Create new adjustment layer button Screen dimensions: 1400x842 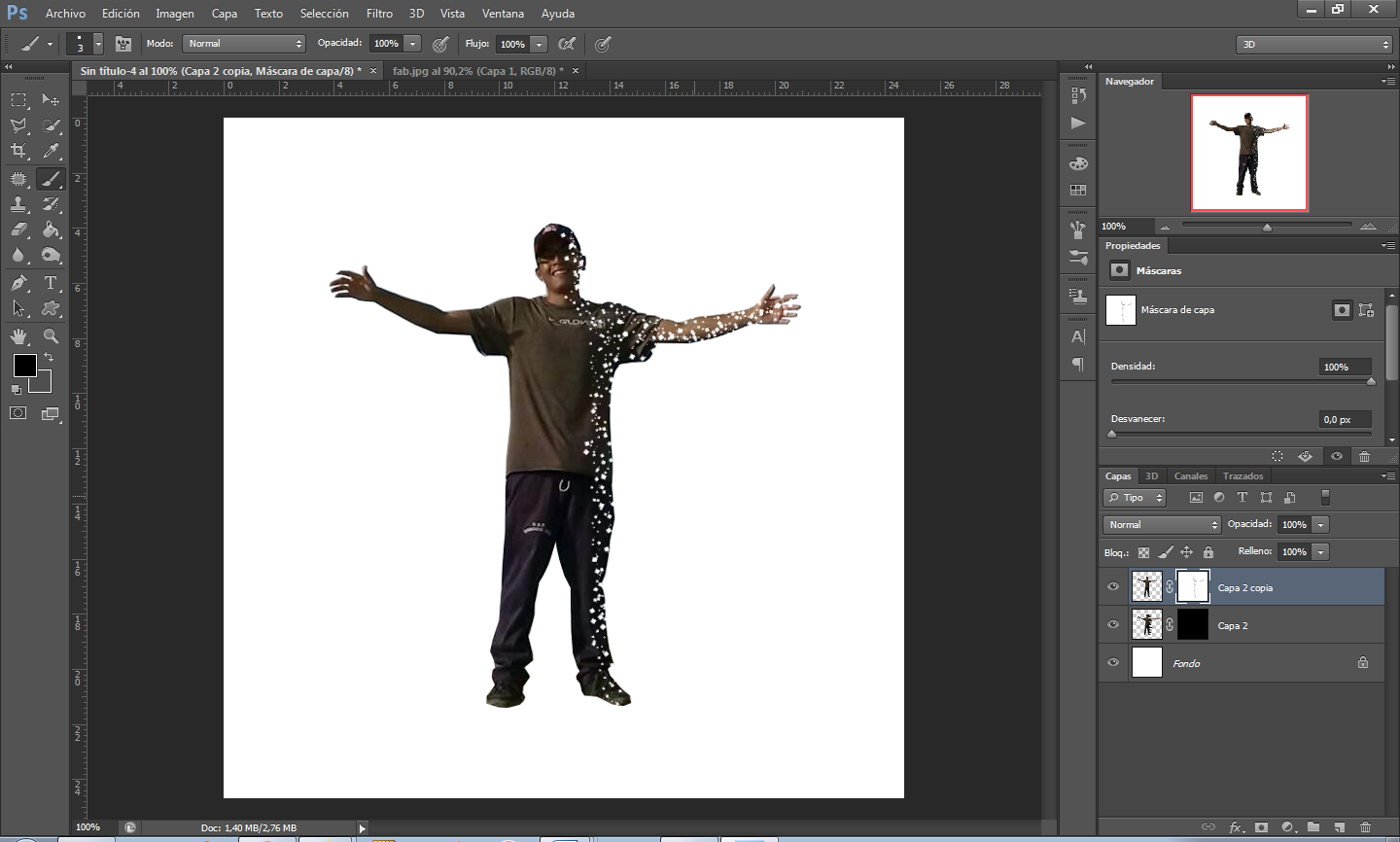1288,827
